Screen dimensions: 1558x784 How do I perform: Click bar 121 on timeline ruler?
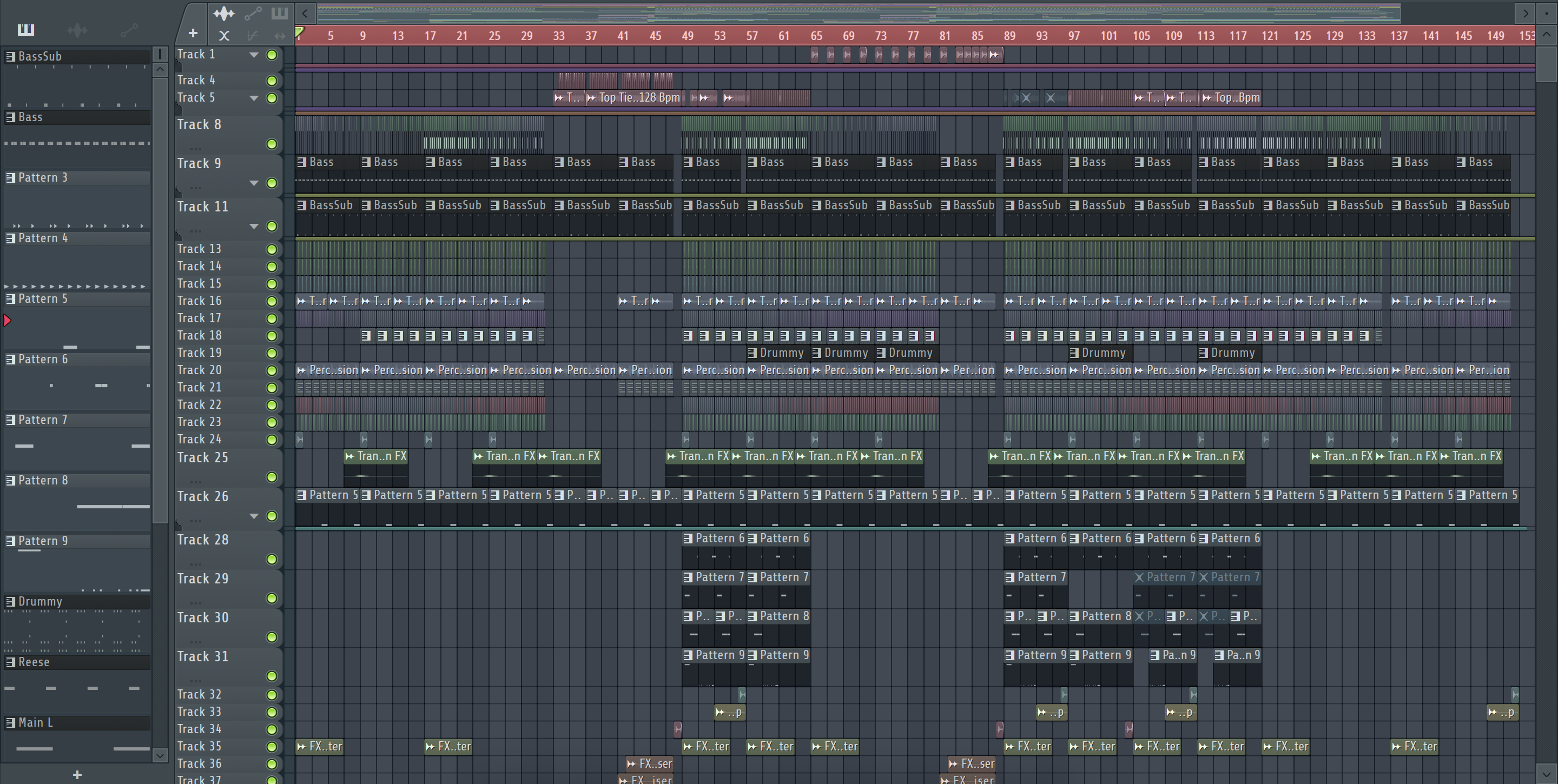tap(1270, 36)
